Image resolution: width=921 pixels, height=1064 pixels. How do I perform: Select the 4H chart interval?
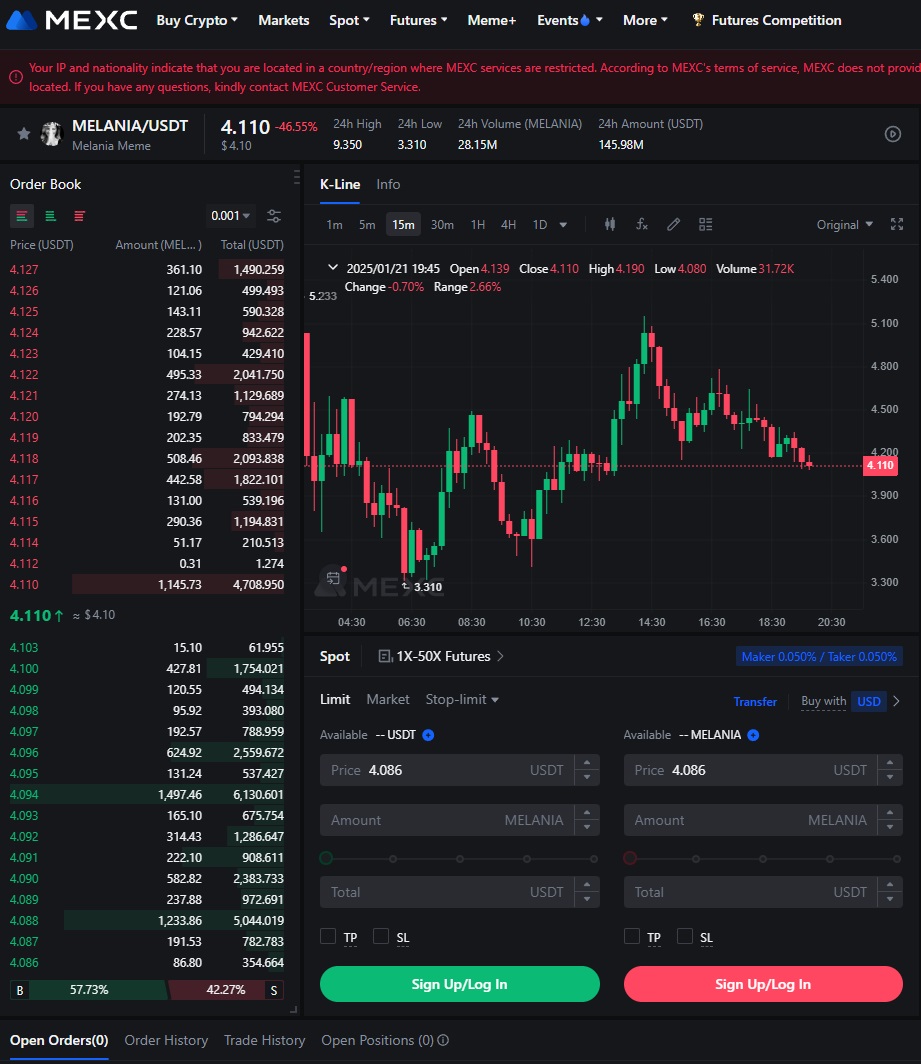click(508, 225)
